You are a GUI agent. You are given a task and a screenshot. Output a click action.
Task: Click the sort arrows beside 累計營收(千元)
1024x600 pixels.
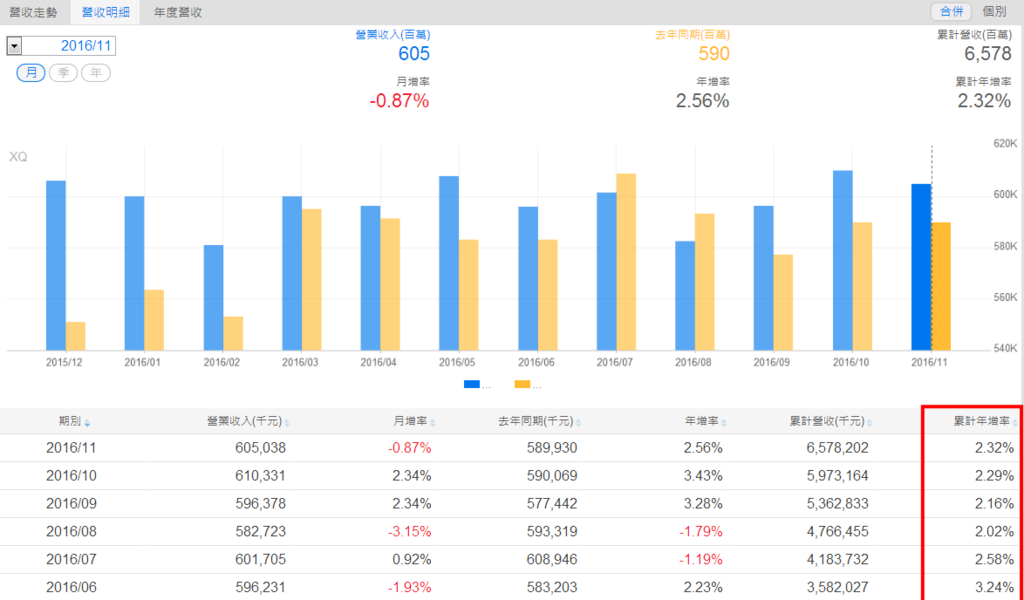pyautogui.click(x=870, y=423)
